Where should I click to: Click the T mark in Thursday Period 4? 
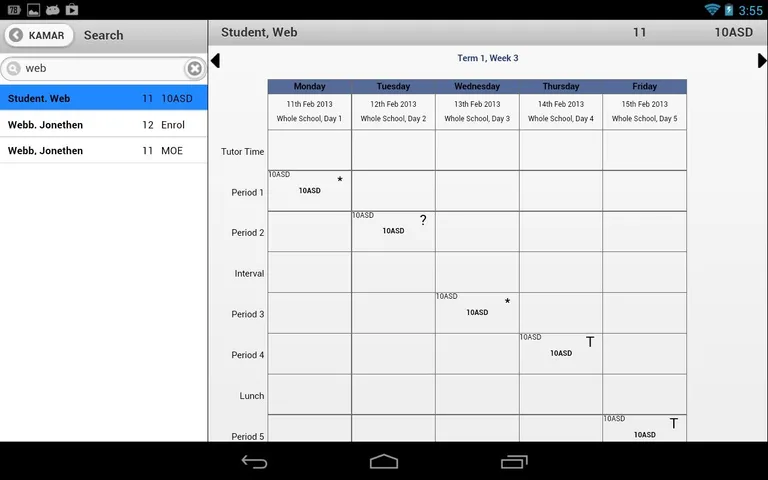tap(590, 342)
